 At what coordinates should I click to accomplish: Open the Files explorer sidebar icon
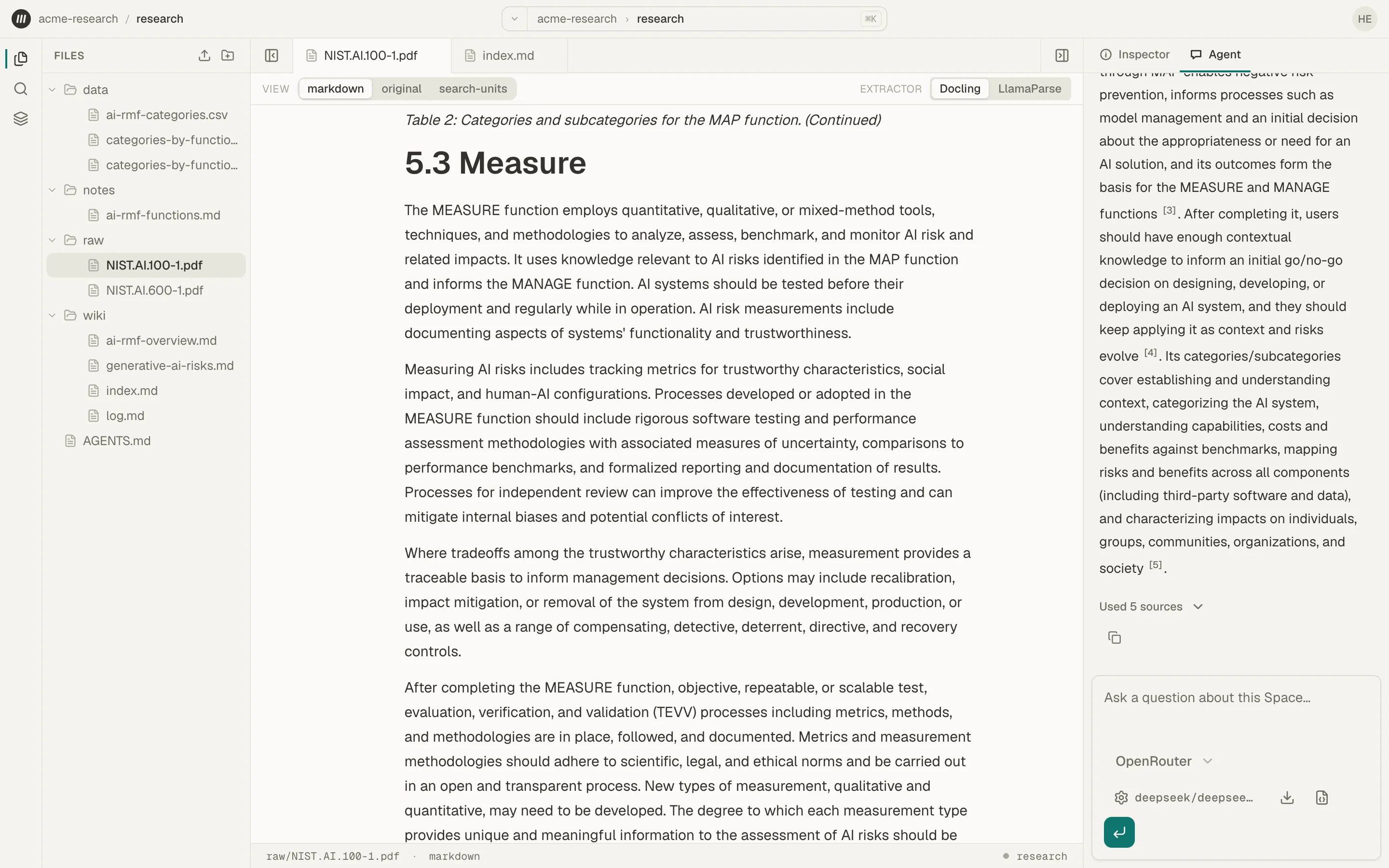point(21,58)
